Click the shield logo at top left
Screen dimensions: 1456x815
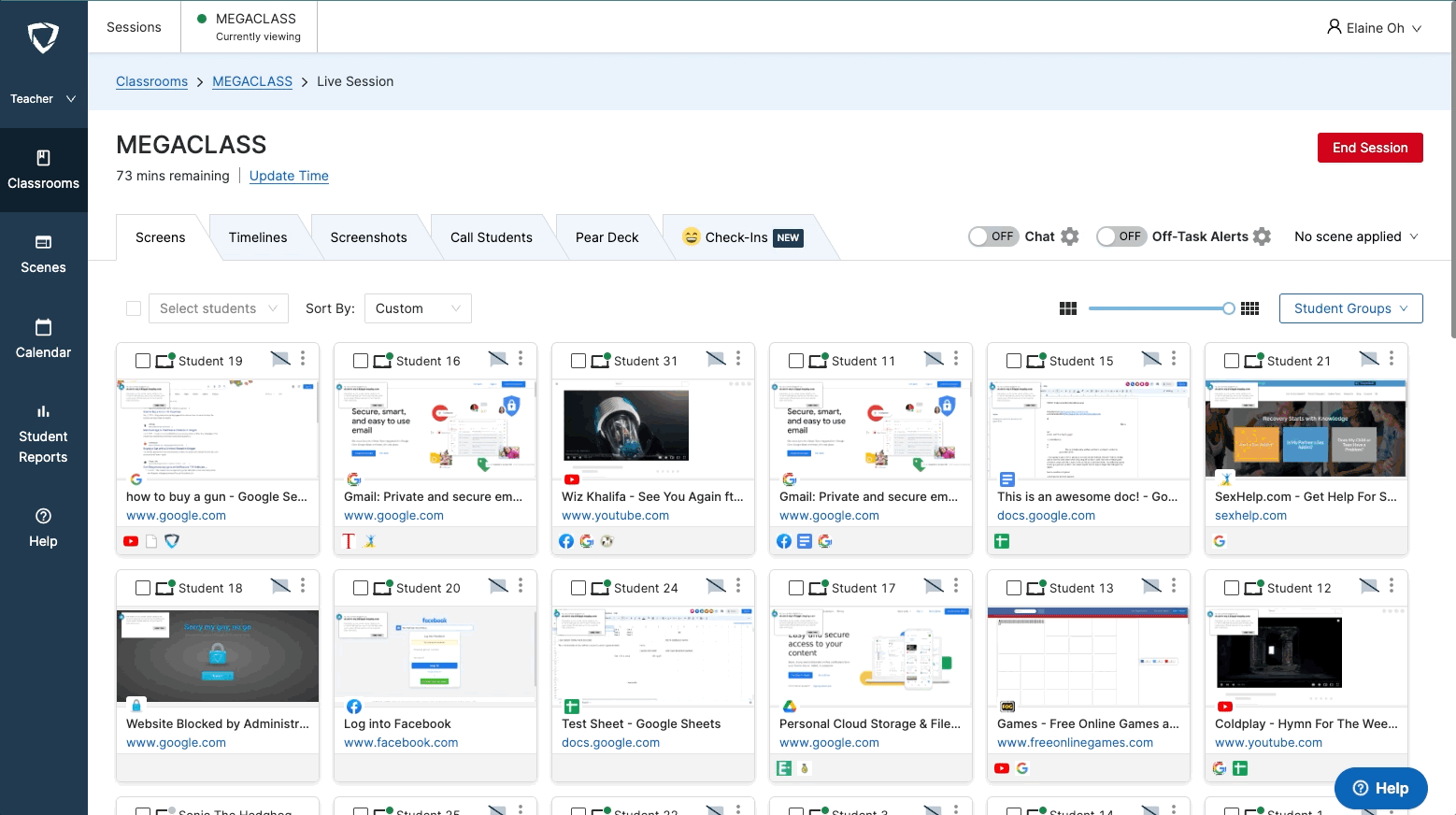tap(43, 37)
